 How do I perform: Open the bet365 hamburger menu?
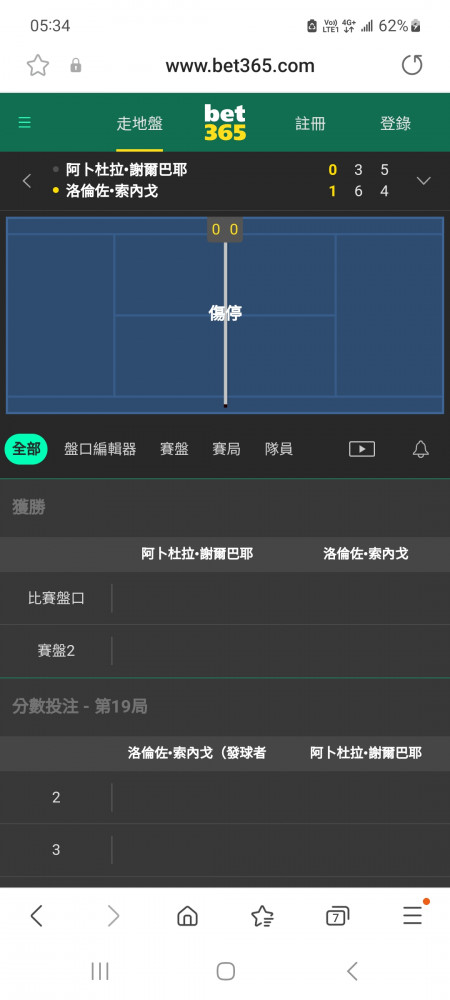(24, 122)
